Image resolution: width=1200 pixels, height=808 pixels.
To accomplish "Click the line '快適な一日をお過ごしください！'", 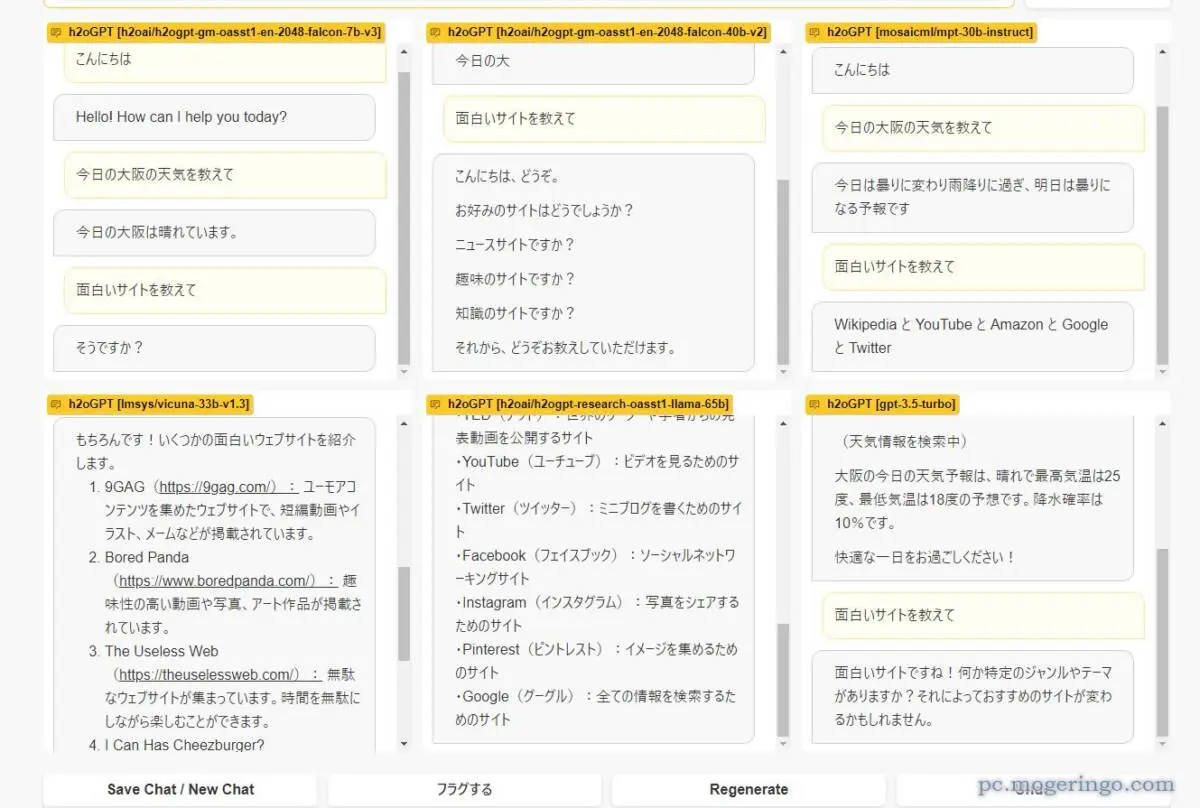I will tap(925, 557).
